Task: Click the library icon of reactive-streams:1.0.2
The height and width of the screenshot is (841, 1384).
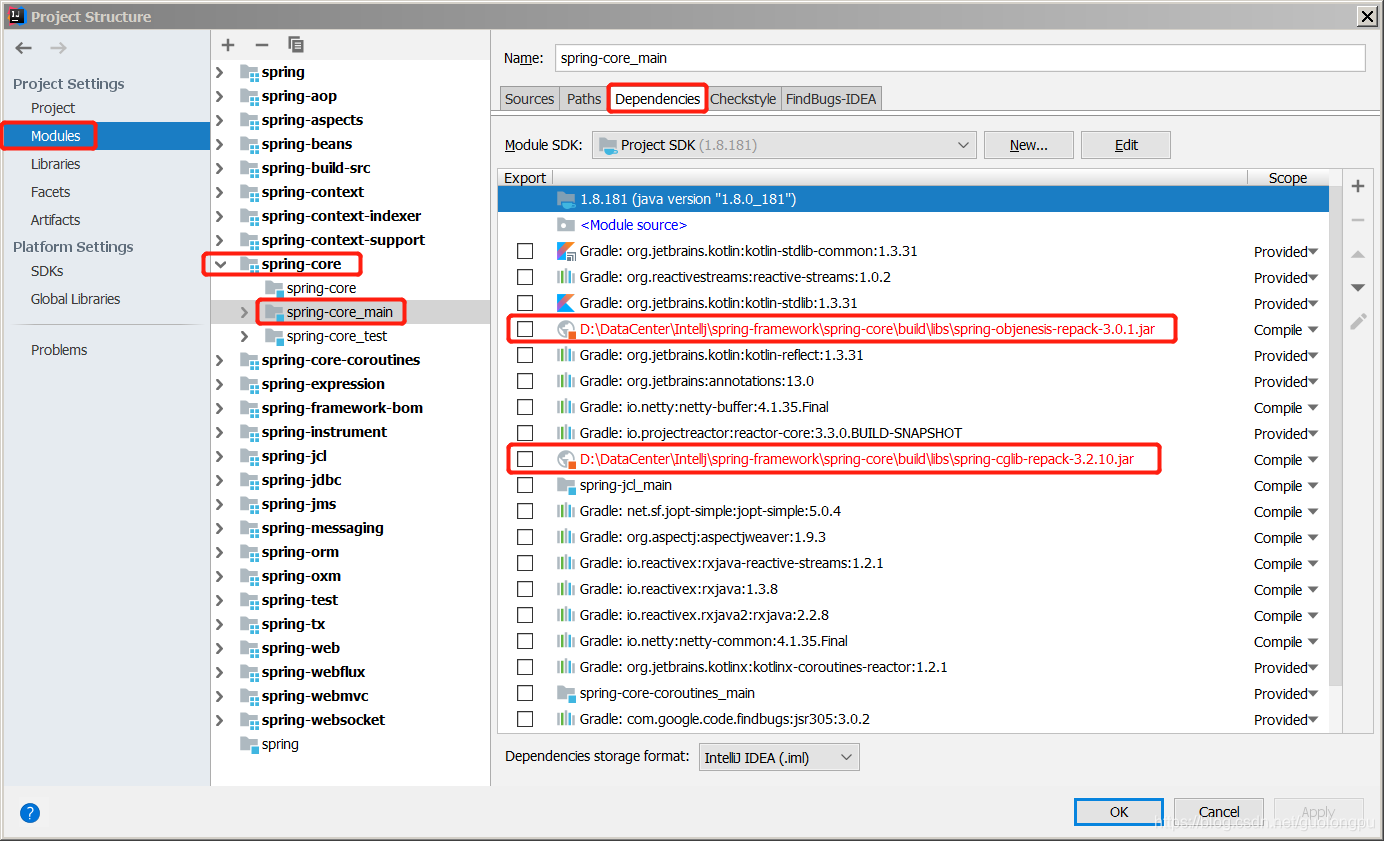Action: (566, 277)
